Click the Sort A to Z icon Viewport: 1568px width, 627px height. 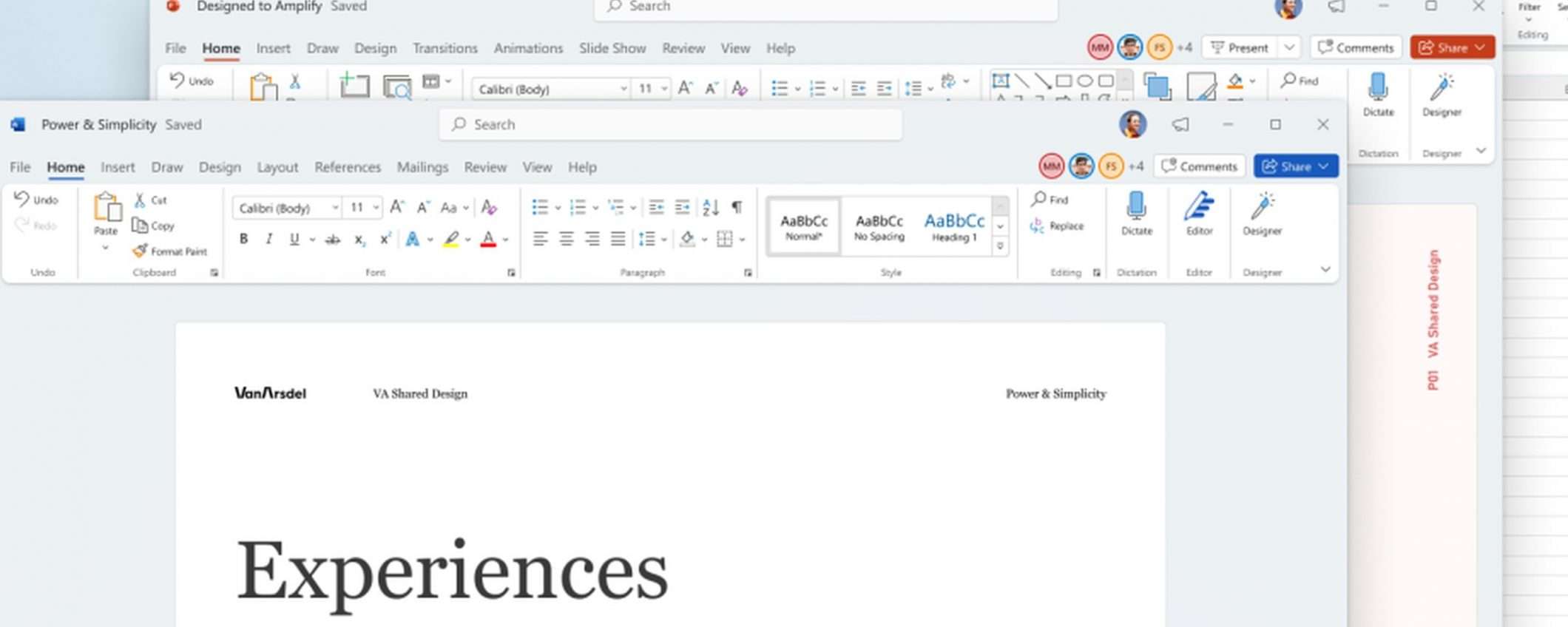tap(710, 207)
